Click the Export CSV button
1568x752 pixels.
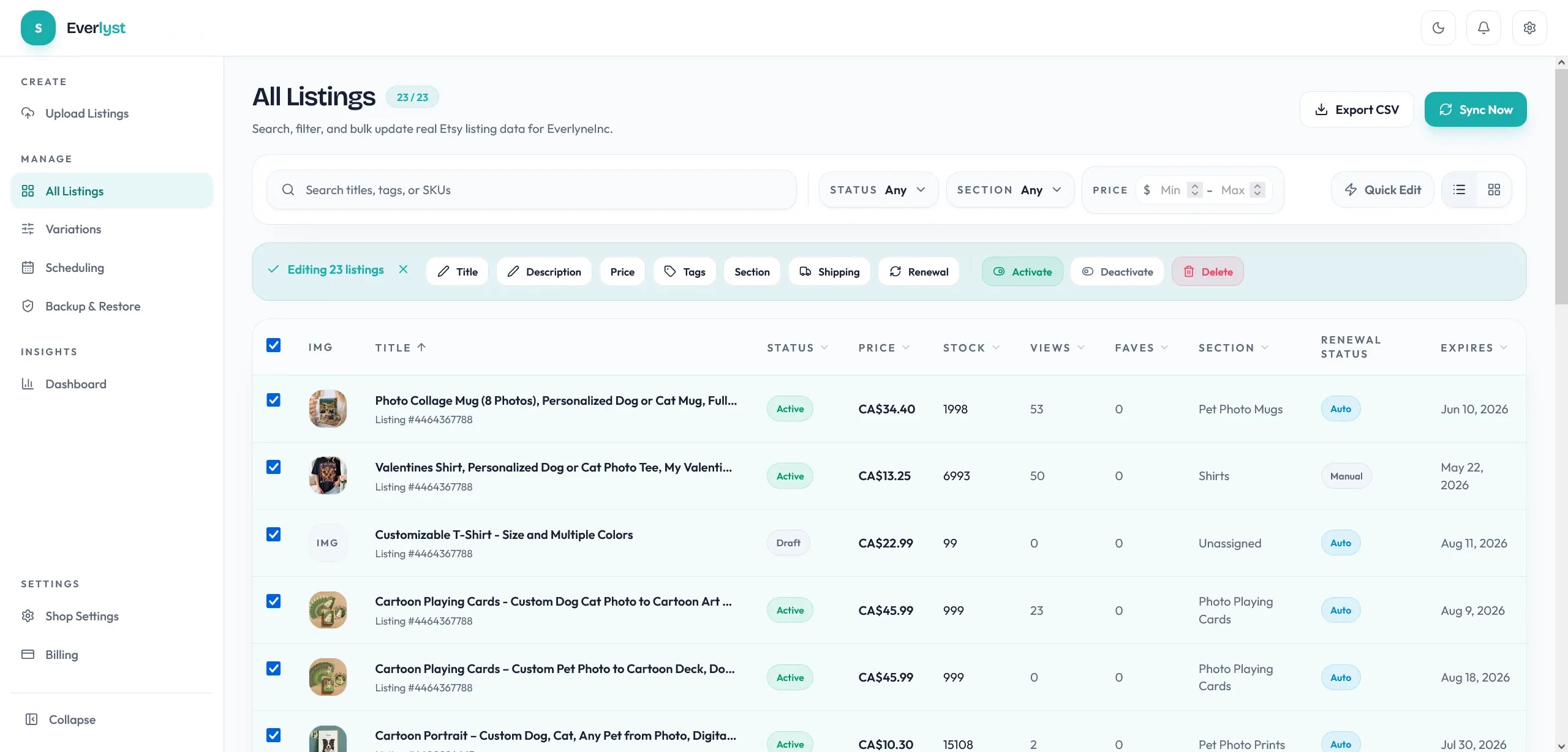(x=1357, y=110)
